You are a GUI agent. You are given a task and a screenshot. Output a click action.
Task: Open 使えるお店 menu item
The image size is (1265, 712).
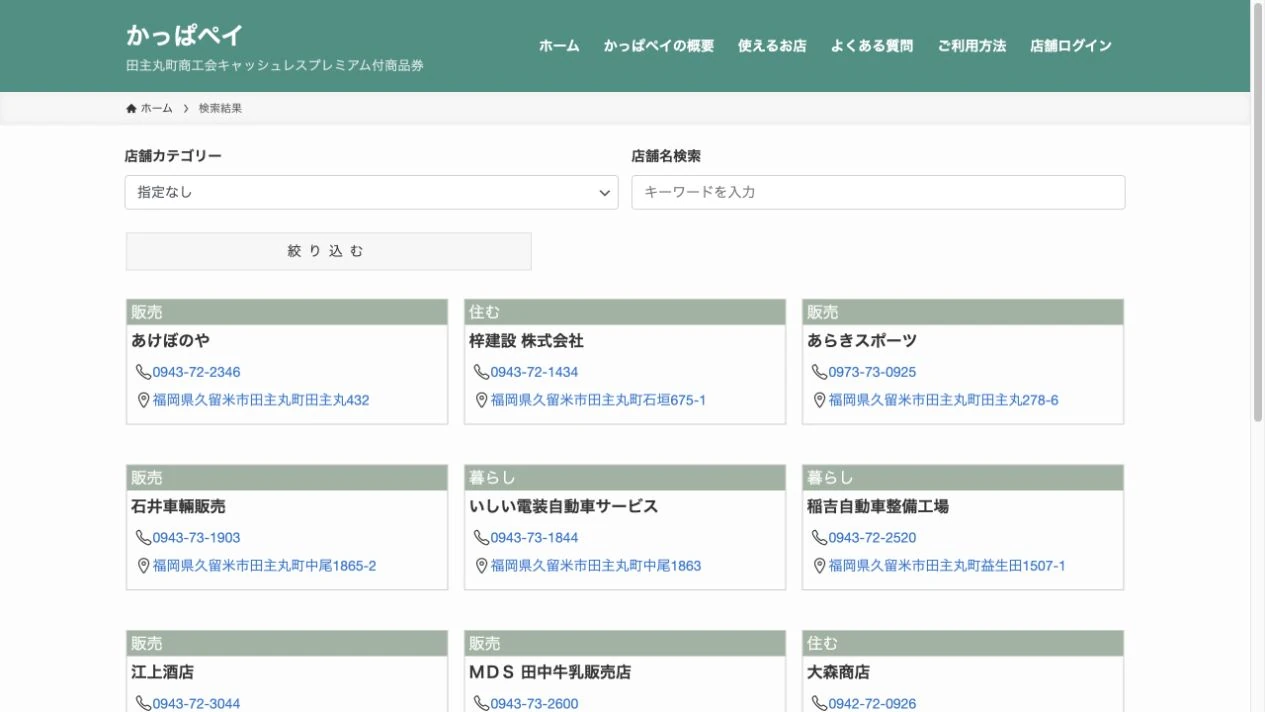tap(772, 46)
